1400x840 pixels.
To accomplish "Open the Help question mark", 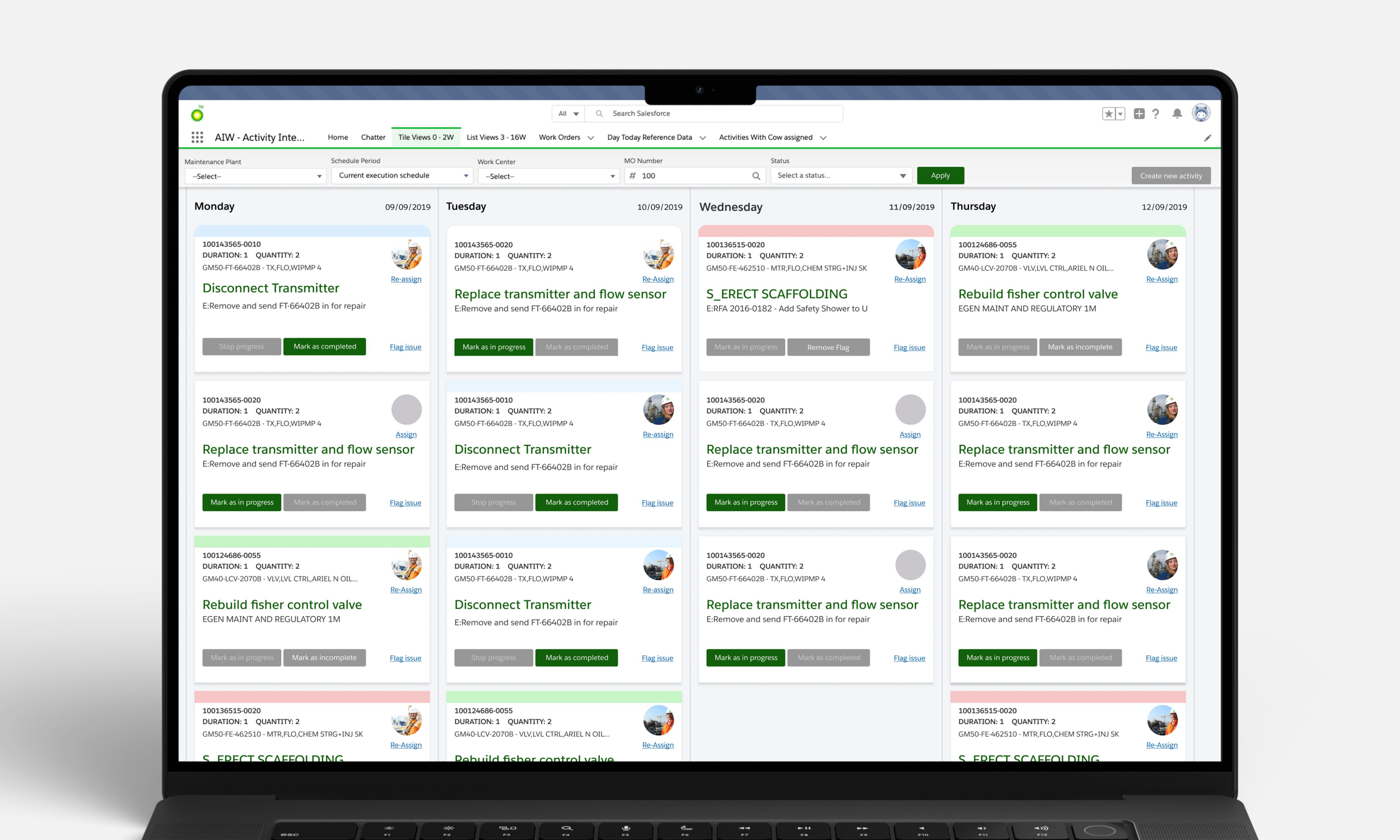I will click(1155, 114).
